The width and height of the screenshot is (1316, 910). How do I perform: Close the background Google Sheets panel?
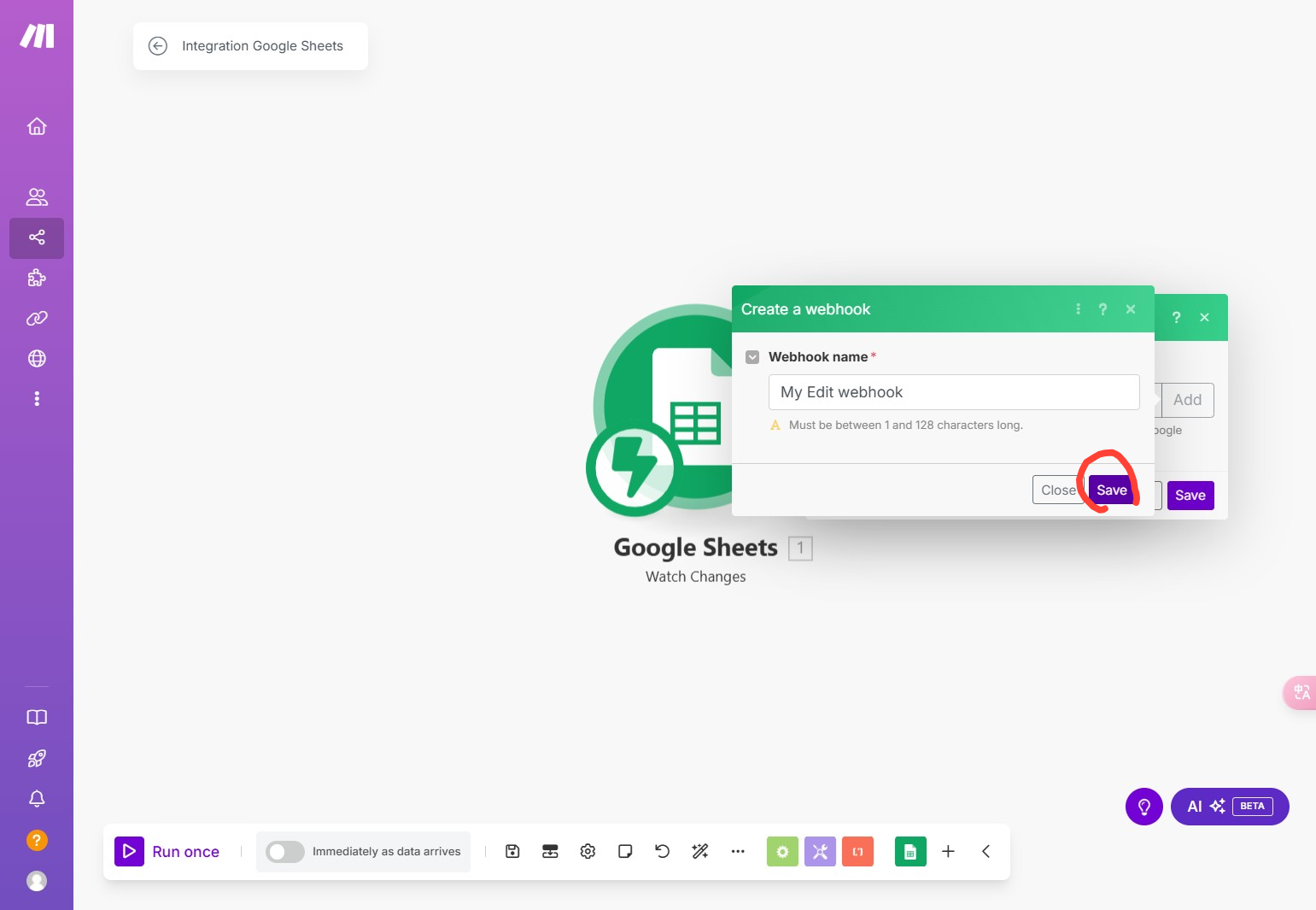(1204, 318)
